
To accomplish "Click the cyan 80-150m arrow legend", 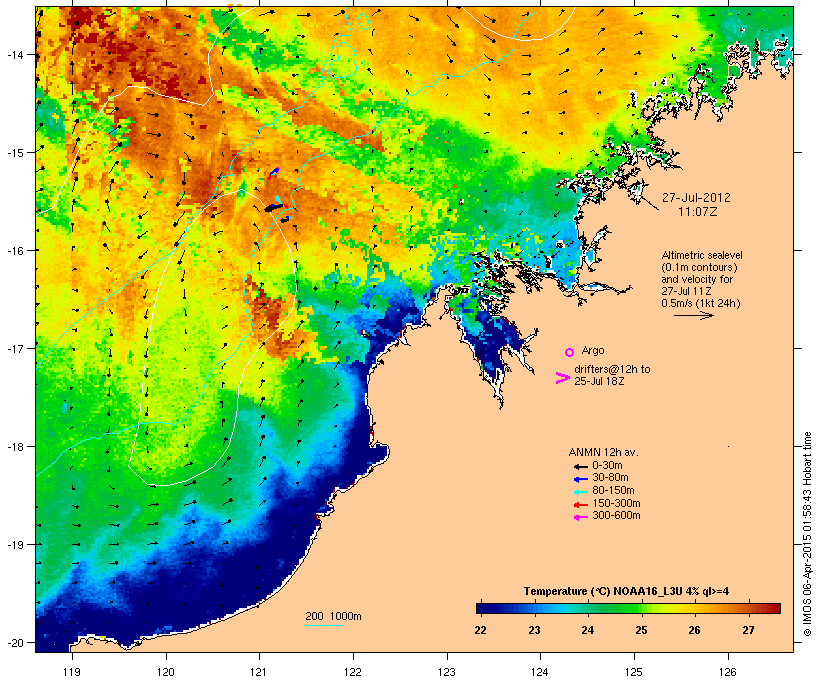I will click(580, 492).
